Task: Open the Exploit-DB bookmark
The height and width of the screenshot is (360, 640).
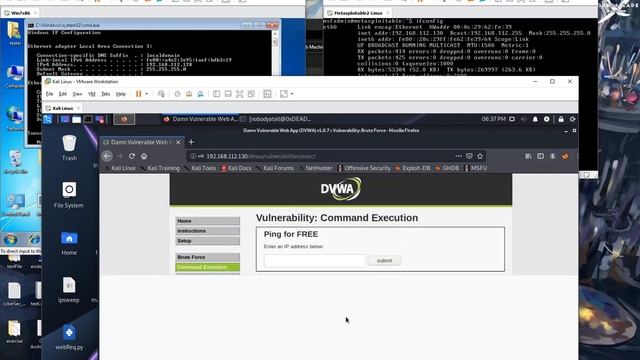Action: click(x=413, y=168)
